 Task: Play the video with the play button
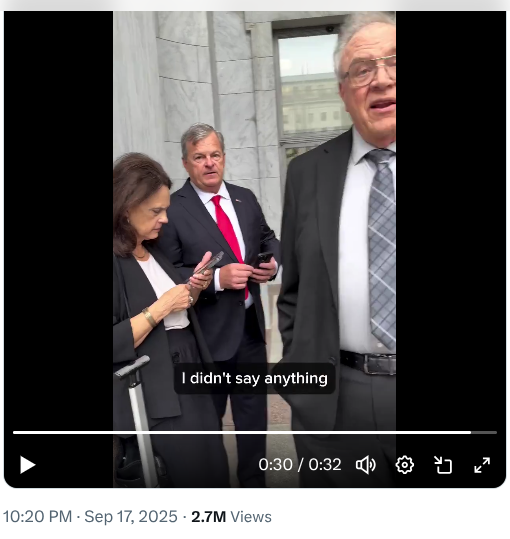pyautogui.click(x=27, y=465)
